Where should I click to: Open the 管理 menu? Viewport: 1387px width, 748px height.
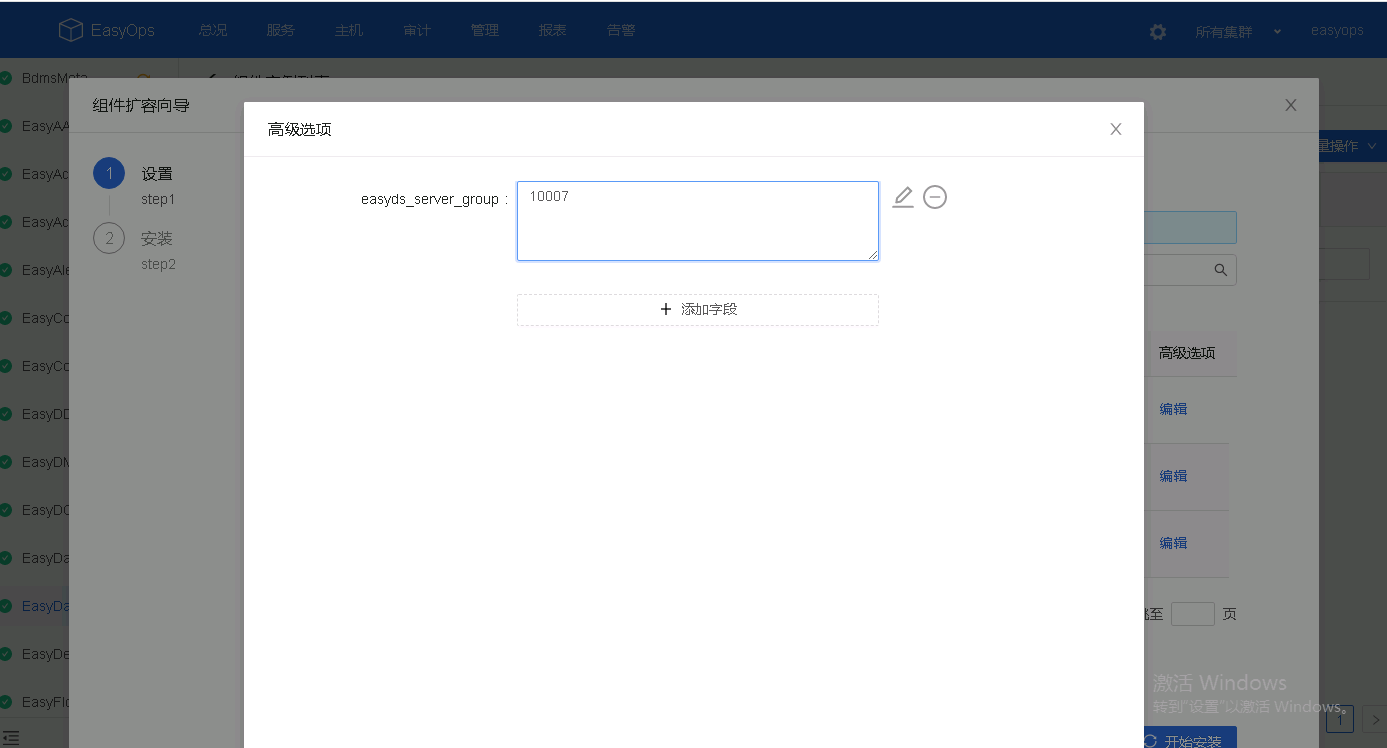(485, 30)
